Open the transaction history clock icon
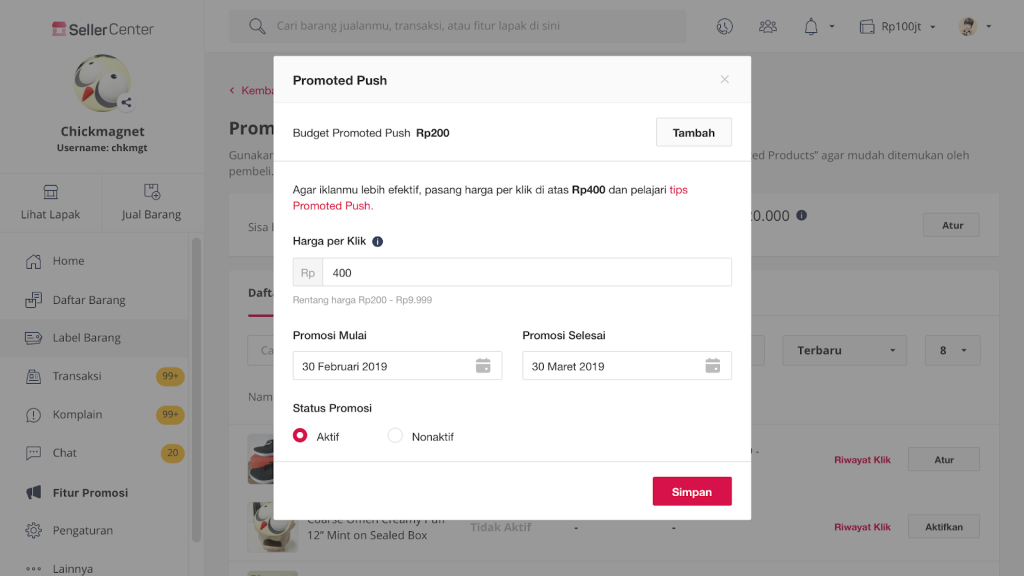The image size is (1024, 576). tap(724, 26)
